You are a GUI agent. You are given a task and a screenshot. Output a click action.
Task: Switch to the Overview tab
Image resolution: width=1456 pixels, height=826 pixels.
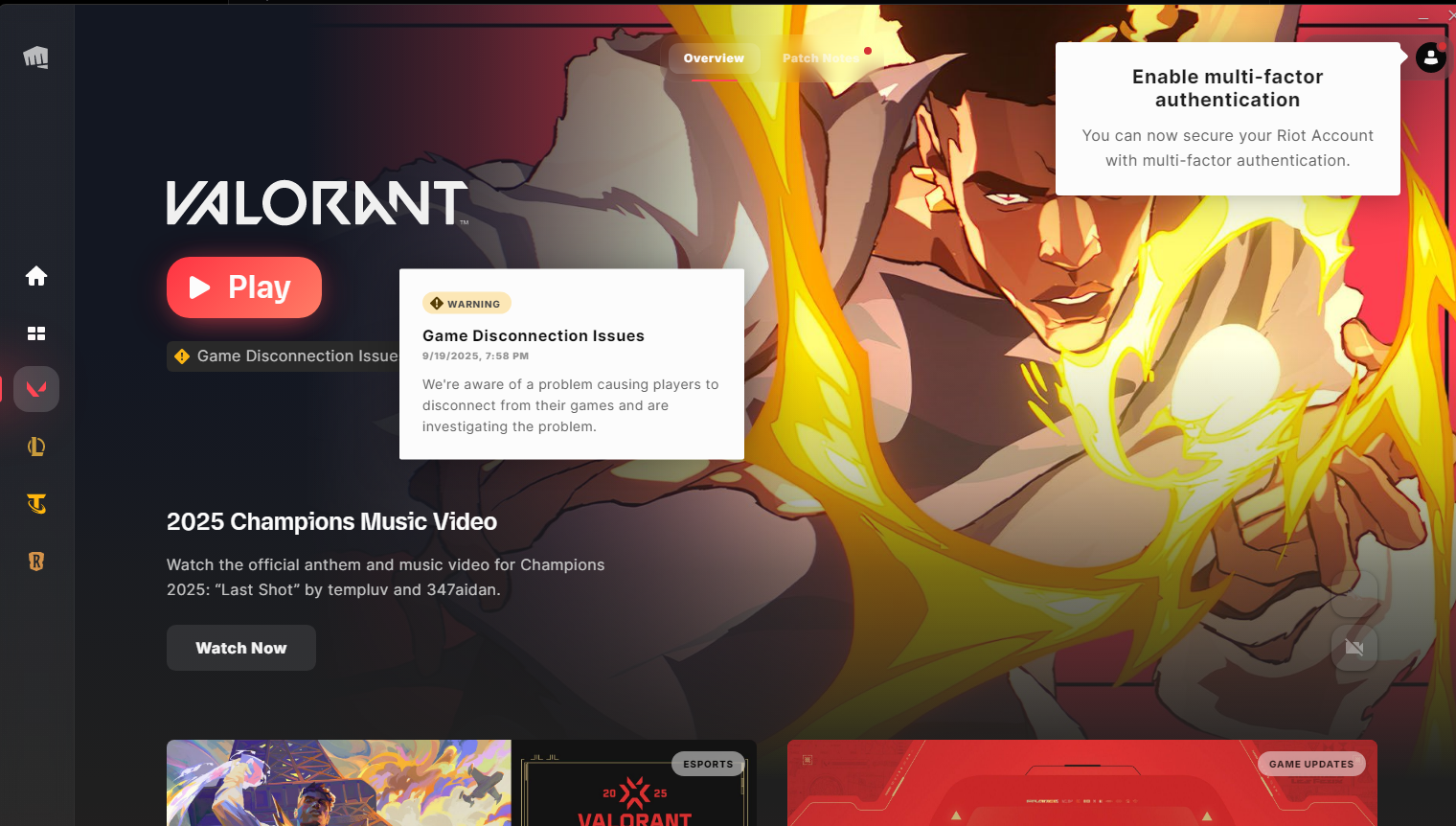714,58
